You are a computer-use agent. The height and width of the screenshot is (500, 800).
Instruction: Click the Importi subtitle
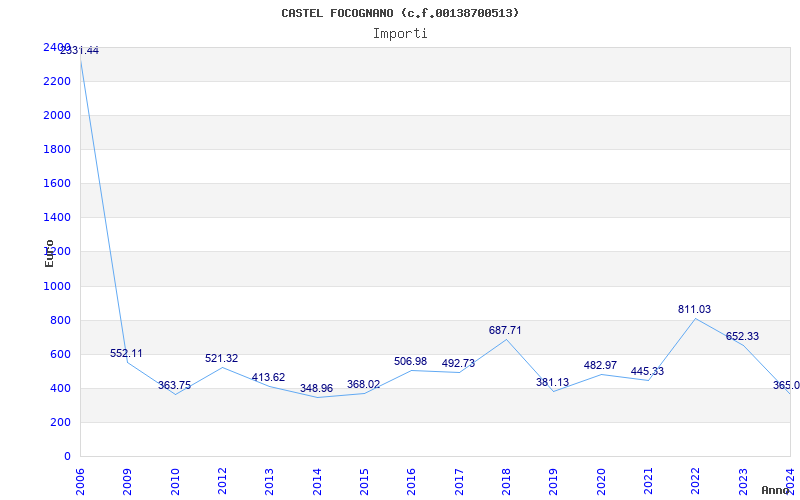[400, 34]
